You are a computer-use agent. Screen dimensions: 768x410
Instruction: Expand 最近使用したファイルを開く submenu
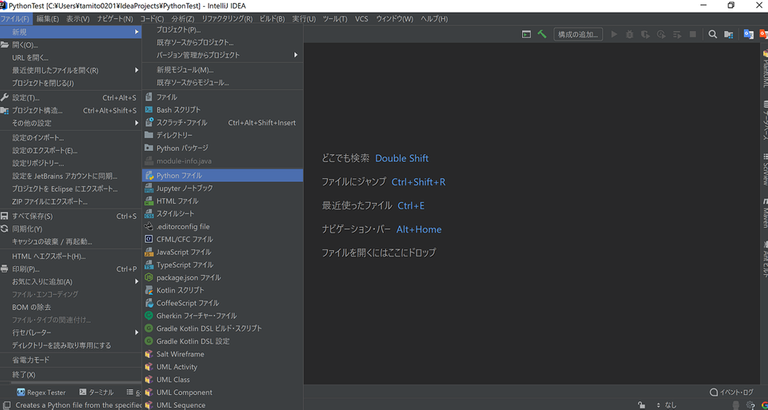(x=55, y=70)
